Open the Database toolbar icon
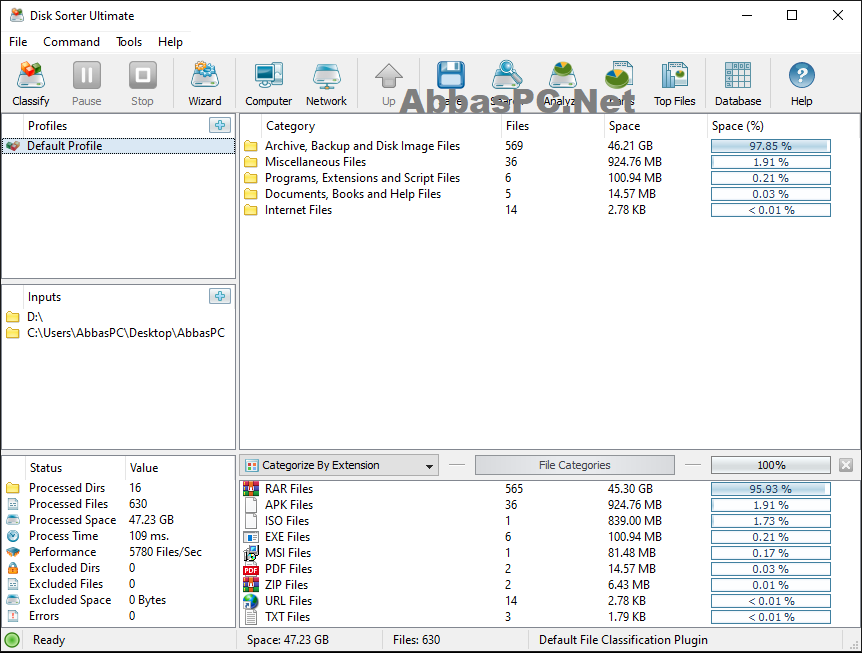Image resolution: width=862 pixels, height=653 pixels. coord(738,84)
